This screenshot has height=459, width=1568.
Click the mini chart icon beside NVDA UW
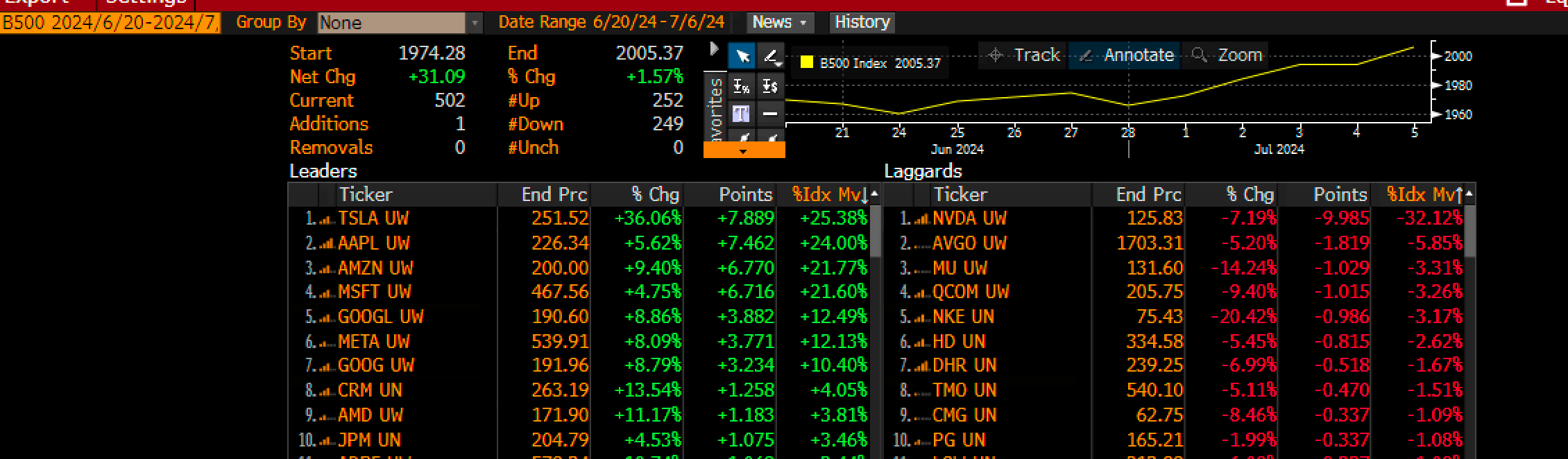click(x=921, y=220)
